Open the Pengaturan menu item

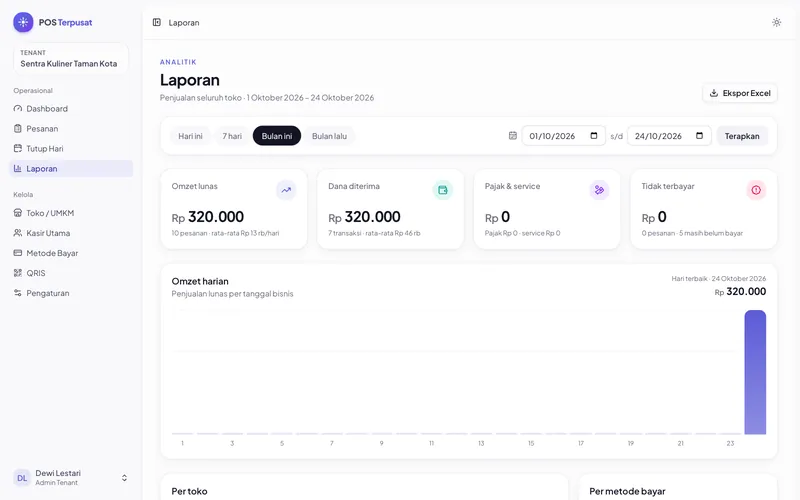[71, 293]
